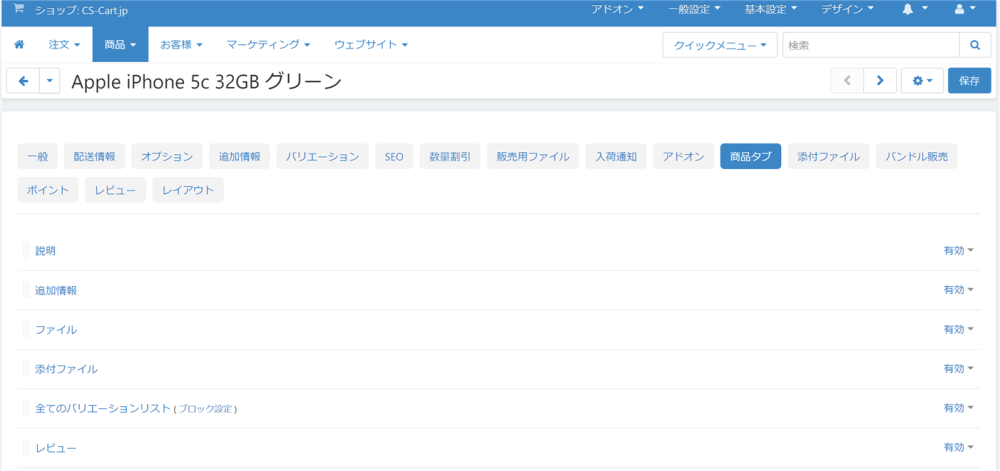Select the 商品タブ tab
The width and height of the screenshot is (1000, 471).
(x=751, y=156)
